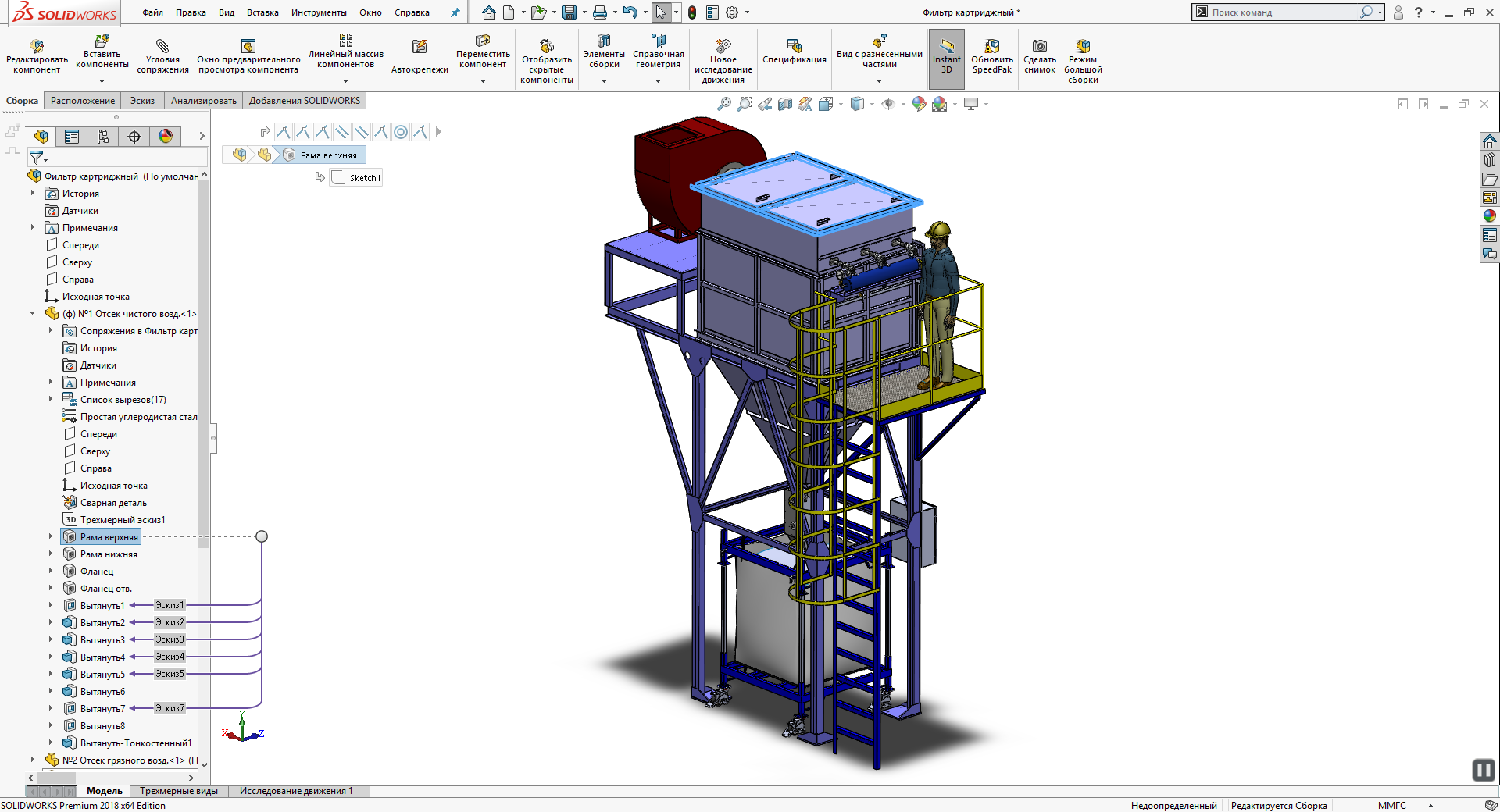Click the Спецификация (Bill of Materials) icon
The image size is (1500, 812).
click(x=794, y=53)
